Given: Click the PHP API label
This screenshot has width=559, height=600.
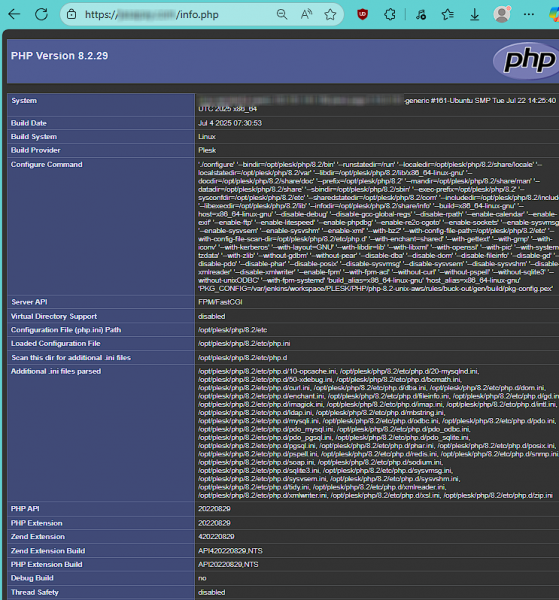Looking at the screenshot, I should pyautogui.click(x=25, y=509).
